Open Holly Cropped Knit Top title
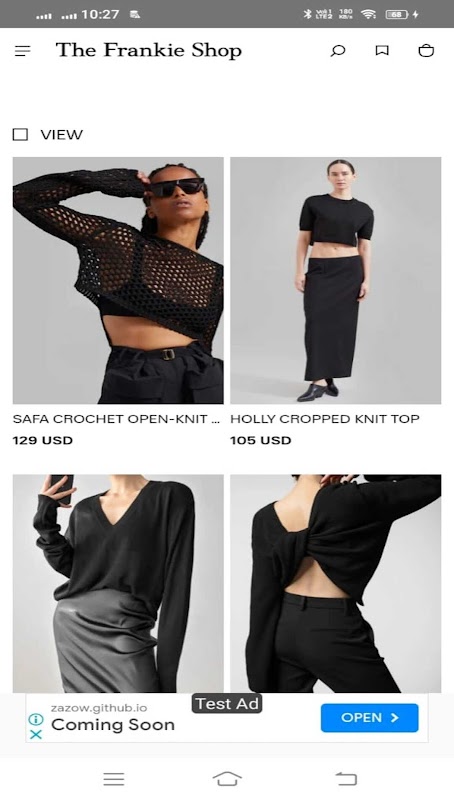The height and width of the screenshot is (800, 454). coord(324,419)
